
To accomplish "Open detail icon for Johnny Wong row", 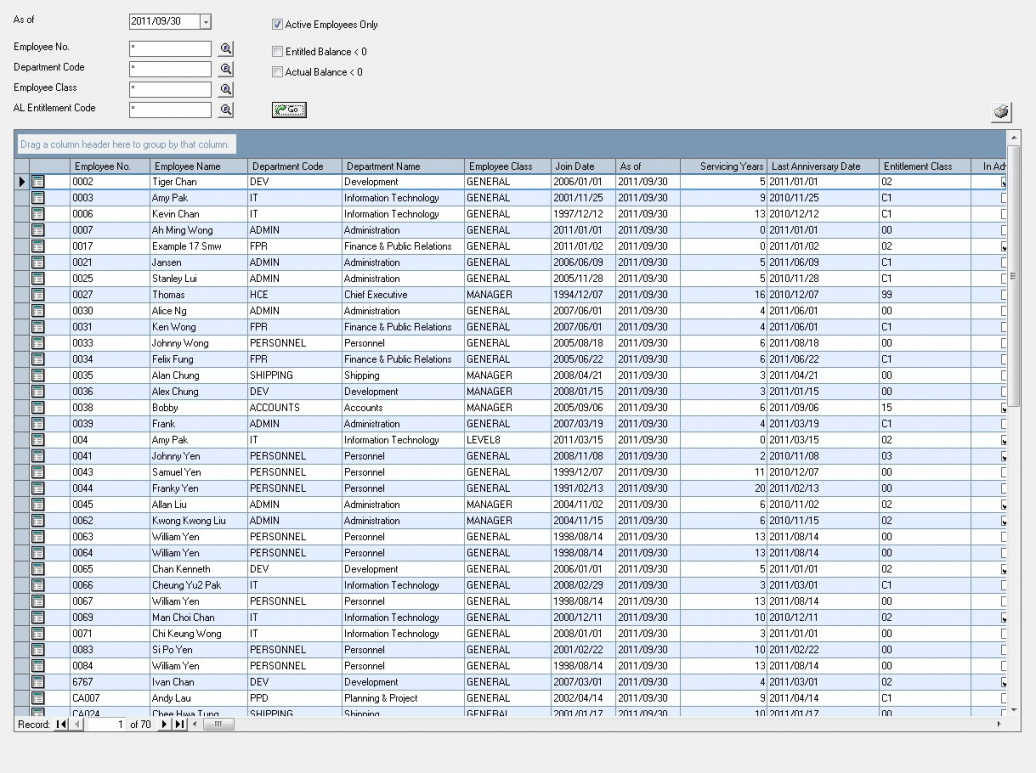I will (38, 343).
